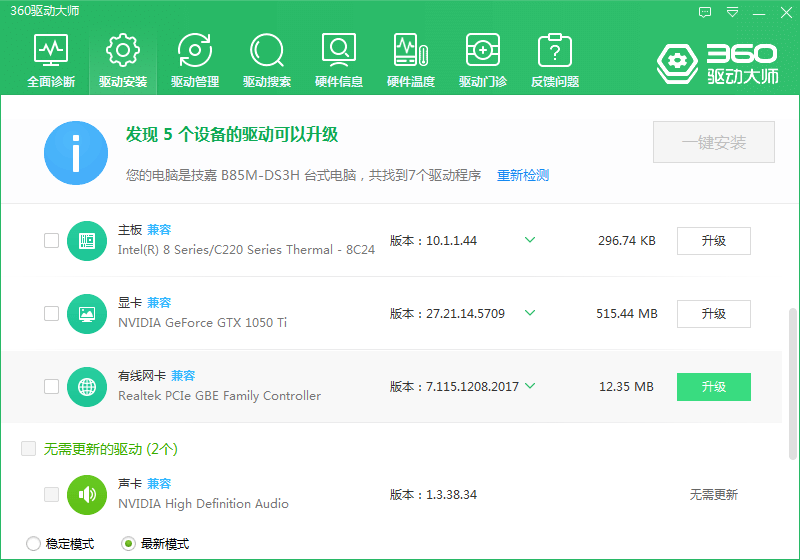This screenshot has height=560, width=800.
Task: Switch to 驱动安装 tab
Action: click(x=123, y=60)
